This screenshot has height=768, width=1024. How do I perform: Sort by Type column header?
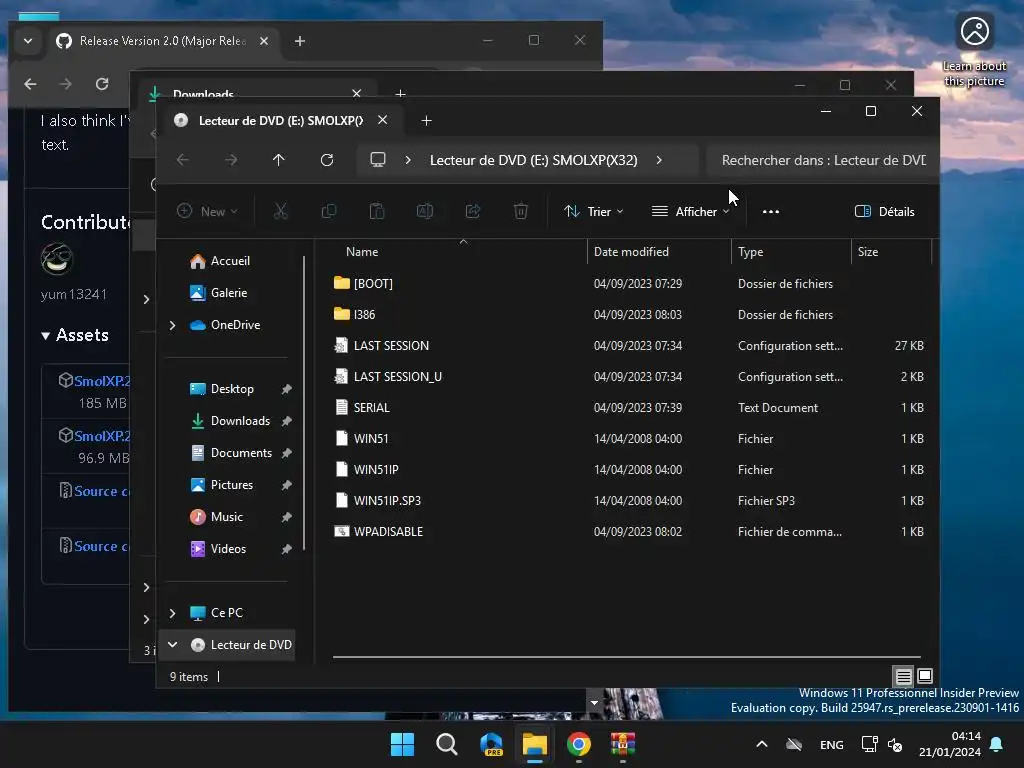[x=750, y=251]
